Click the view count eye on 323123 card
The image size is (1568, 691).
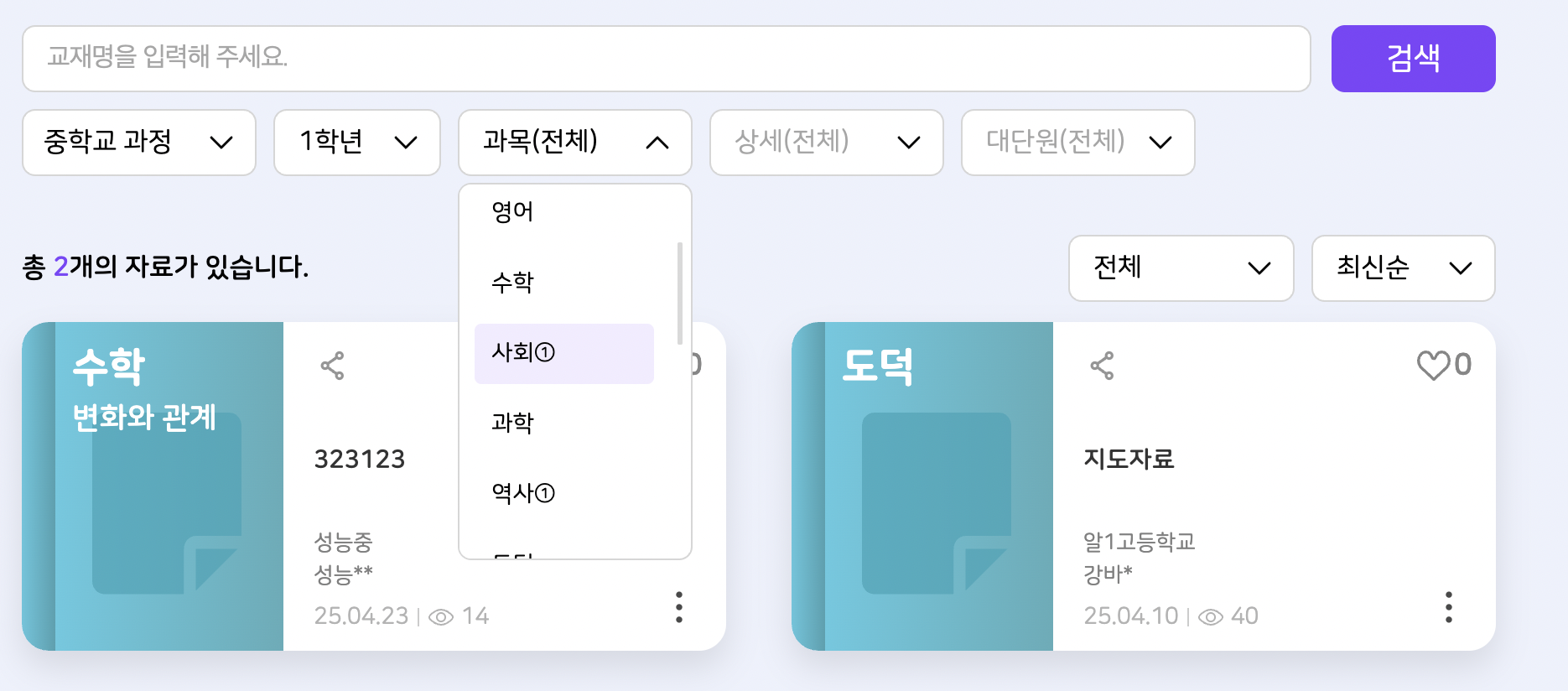[441, 617]
